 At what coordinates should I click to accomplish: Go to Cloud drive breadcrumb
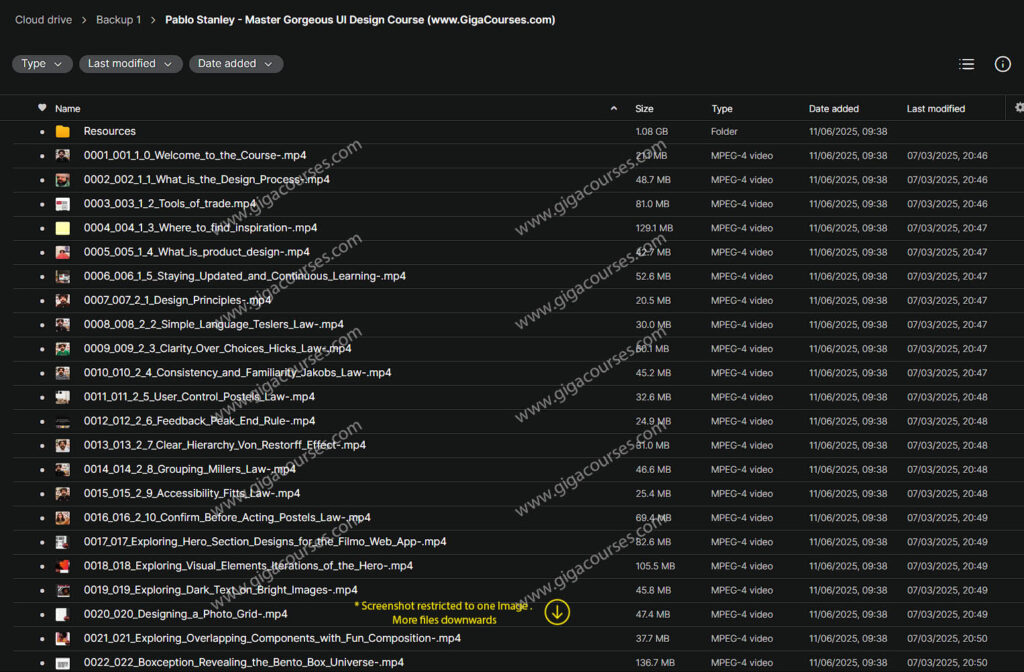coord(43,20)
